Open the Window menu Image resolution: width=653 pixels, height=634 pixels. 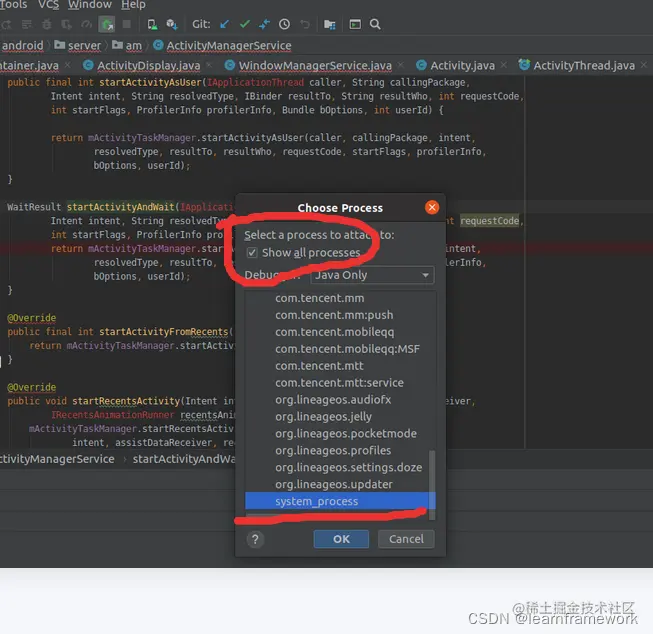coord(90,5)
